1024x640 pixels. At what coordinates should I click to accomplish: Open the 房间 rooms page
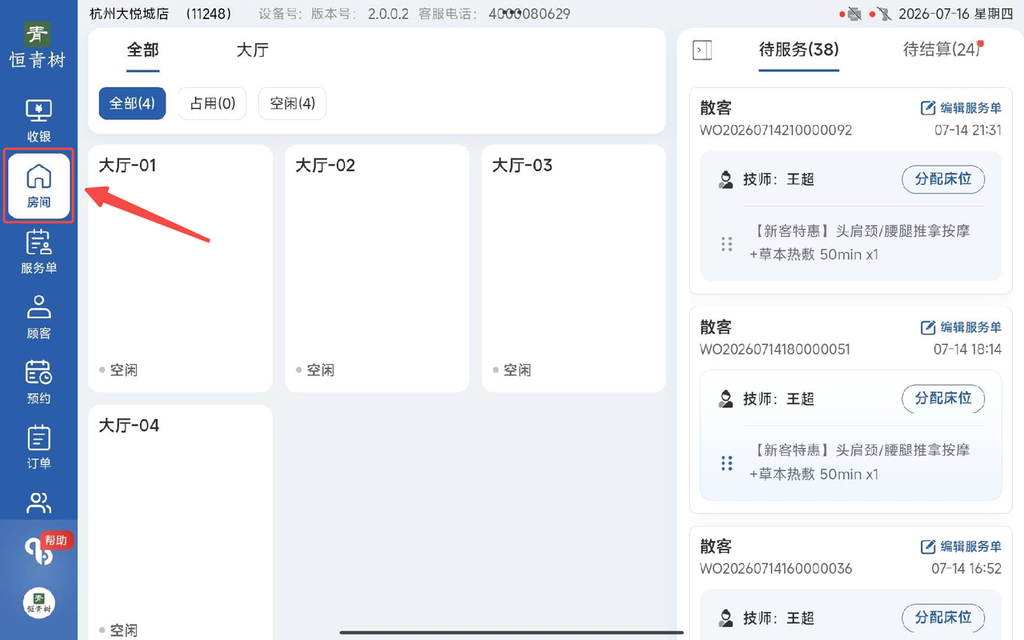click(x=39, y=185)
